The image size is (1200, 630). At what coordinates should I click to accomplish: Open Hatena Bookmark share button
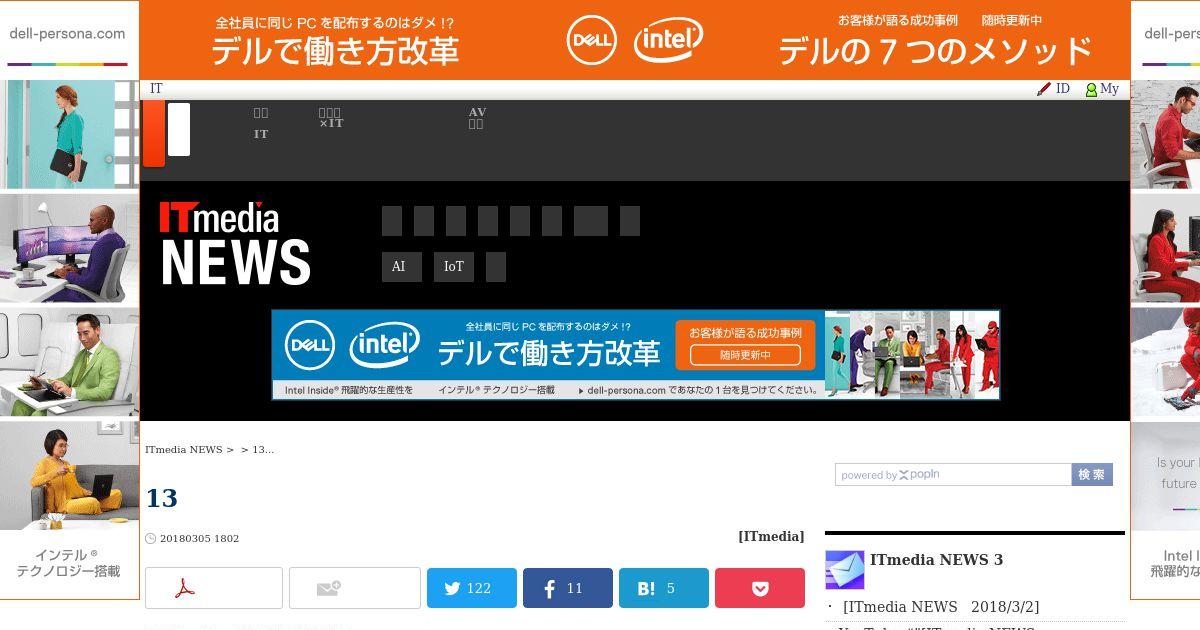pyautogui.click(x=664, y=588)
